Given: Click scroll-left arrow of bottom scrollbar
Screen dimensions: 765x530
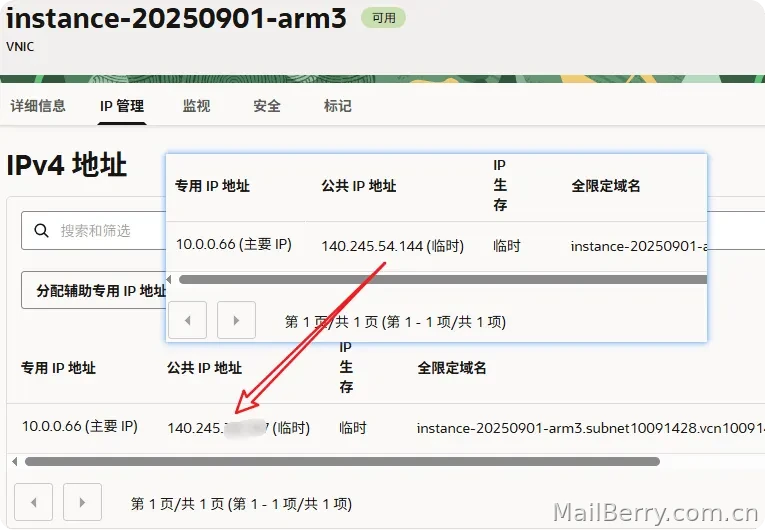Looking at the screenshot, I should pos(15,461).
